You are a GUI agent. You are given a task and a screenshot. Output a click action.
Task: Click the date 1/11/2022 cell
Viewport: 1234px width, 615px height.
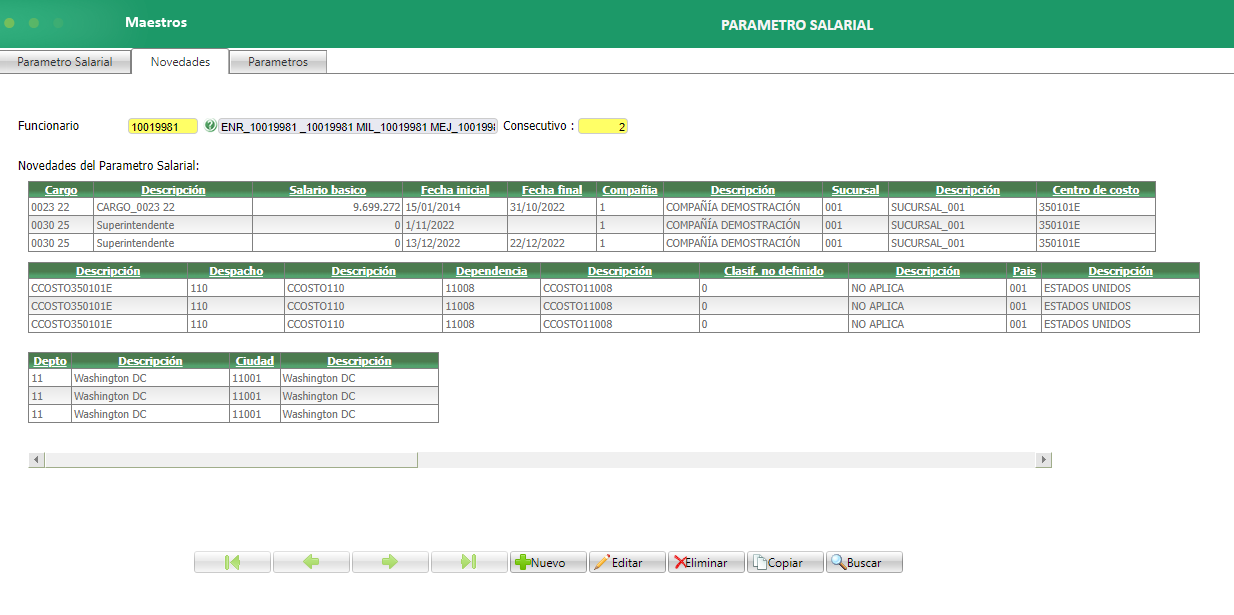pos(455,225)
